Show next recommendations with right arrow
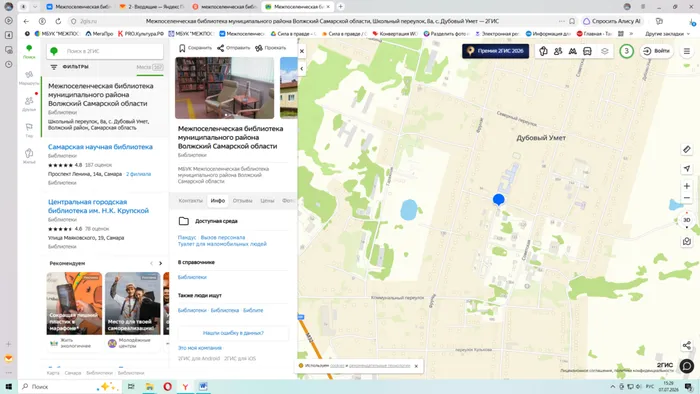 pyautogui.click(x=161, y=263)
